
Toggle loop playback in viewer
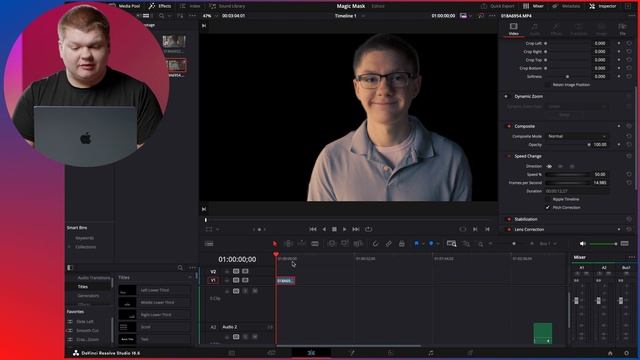(369, 229)
